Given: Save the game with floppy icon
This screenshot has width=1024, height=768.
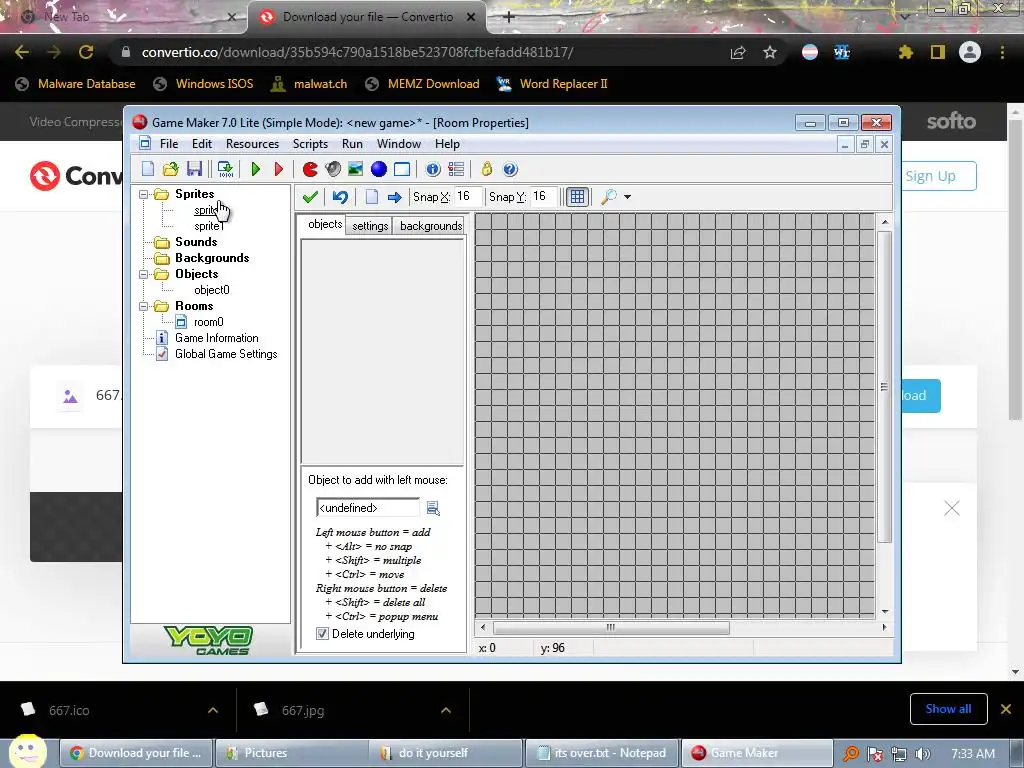Looking at the screenshot, I should [x=194, y=169].
